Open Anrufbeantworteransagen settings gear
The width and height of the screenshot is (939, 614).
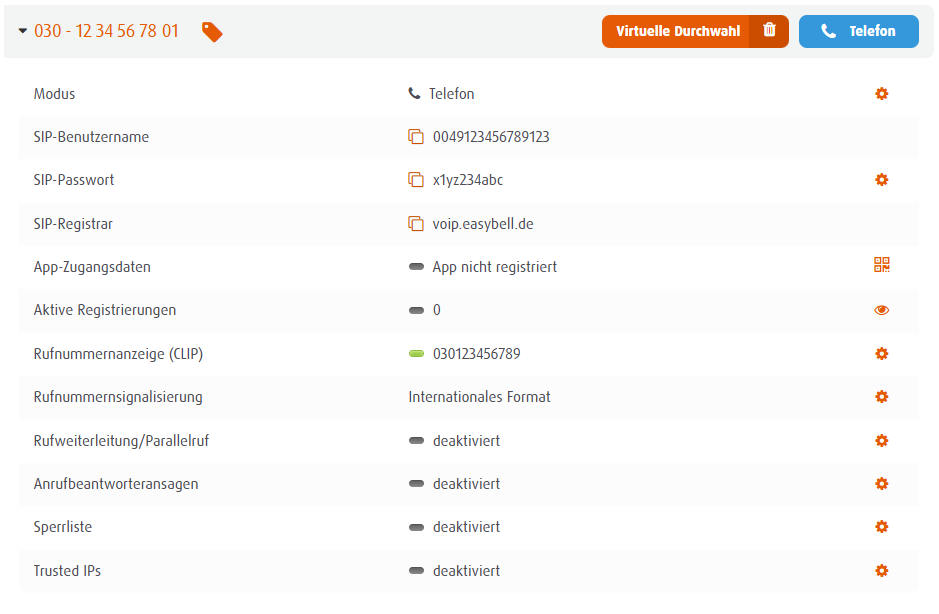click(x=881, y=484)
